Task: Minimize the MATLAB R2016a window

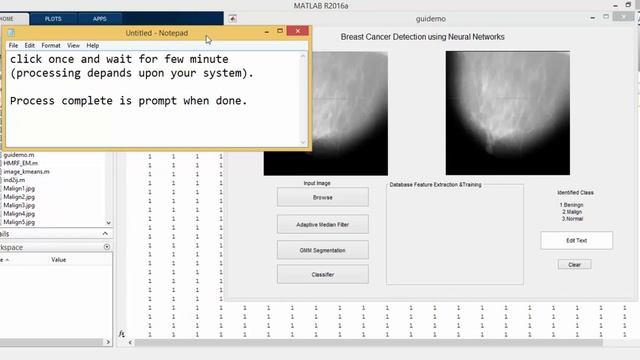Action: tap(616, 5)
